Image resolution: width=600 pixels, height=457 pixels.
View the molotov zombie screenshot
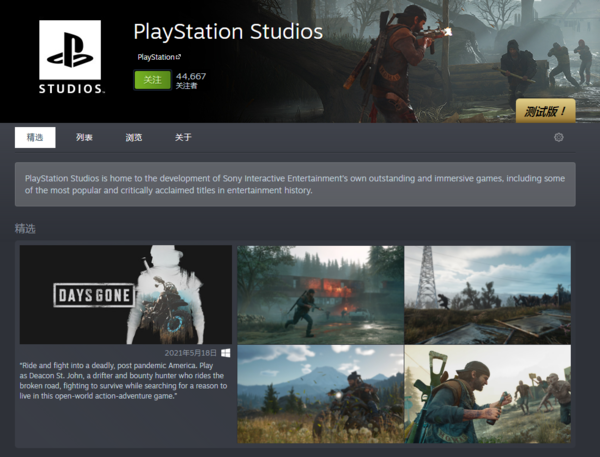pos(488,394)
